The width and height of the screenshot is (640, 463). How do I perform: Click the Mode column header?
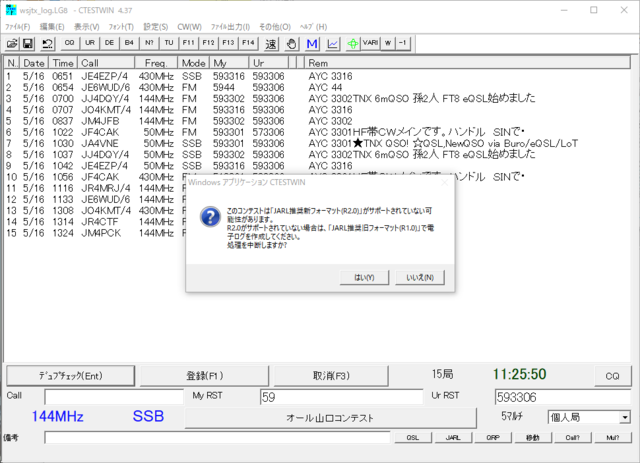193,63
